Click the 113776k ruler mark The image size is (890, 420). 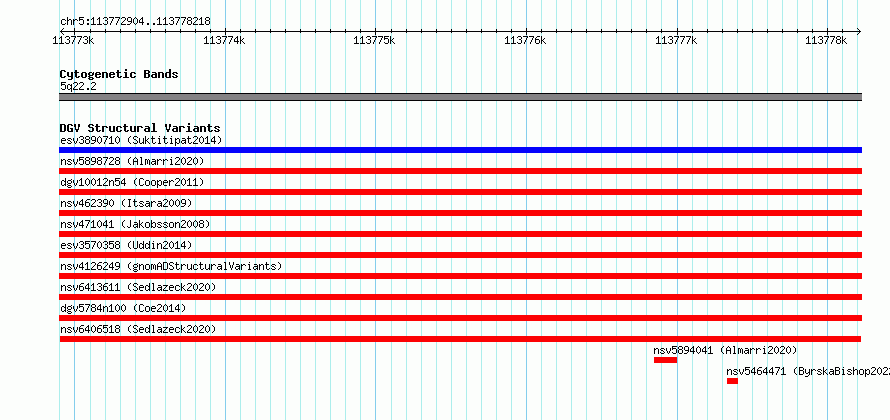coord(526,40)
